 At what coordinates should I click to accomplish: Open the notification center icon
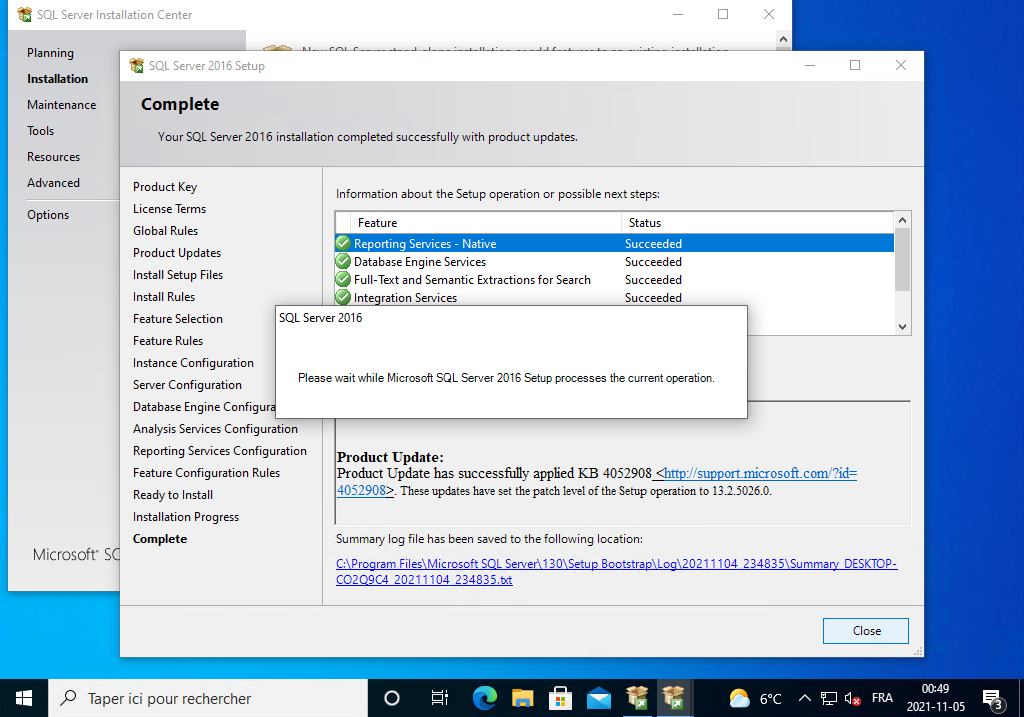coord(992,698)
